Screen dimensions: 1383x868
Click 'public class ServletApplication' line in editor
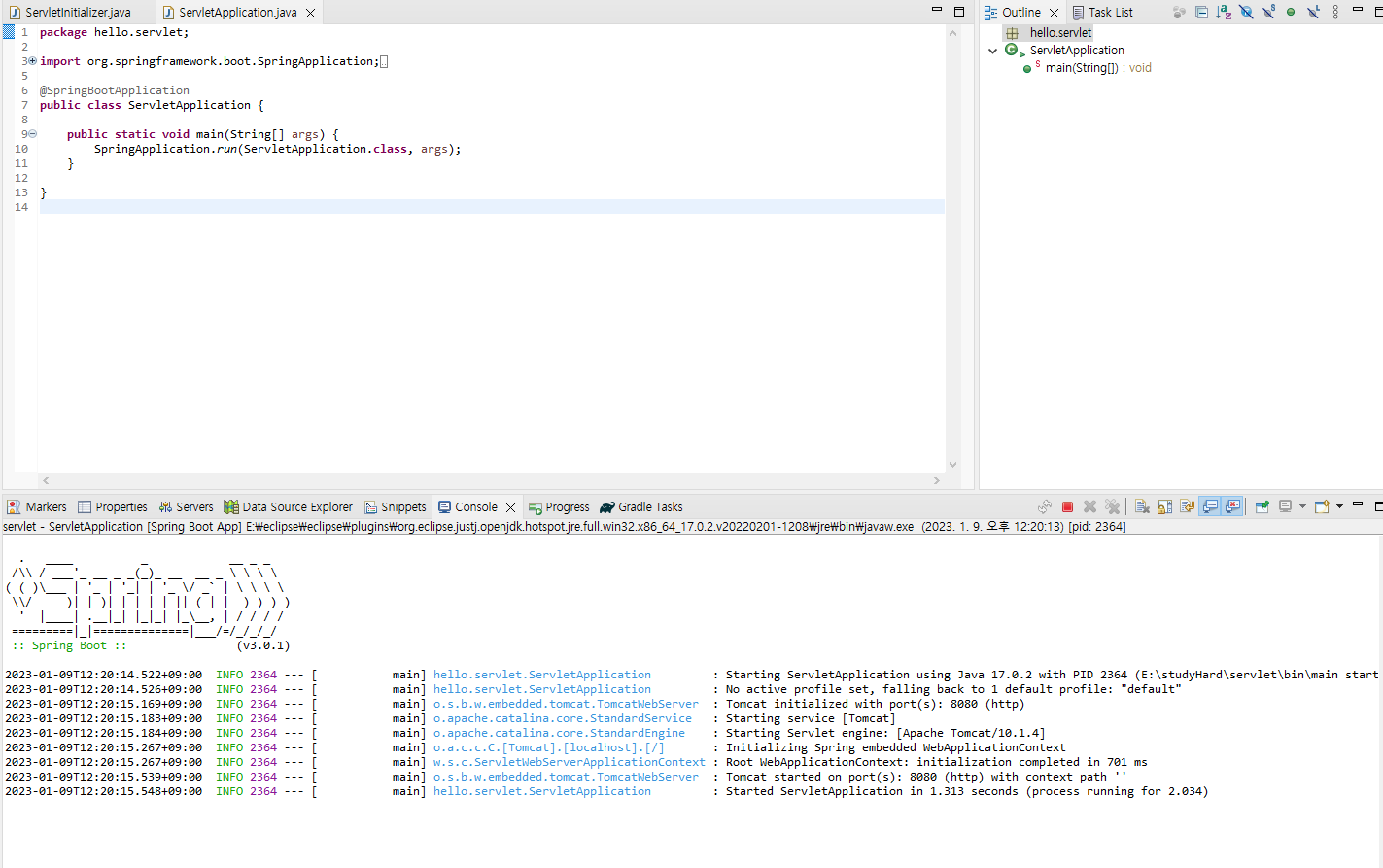(x=152, y=105)
